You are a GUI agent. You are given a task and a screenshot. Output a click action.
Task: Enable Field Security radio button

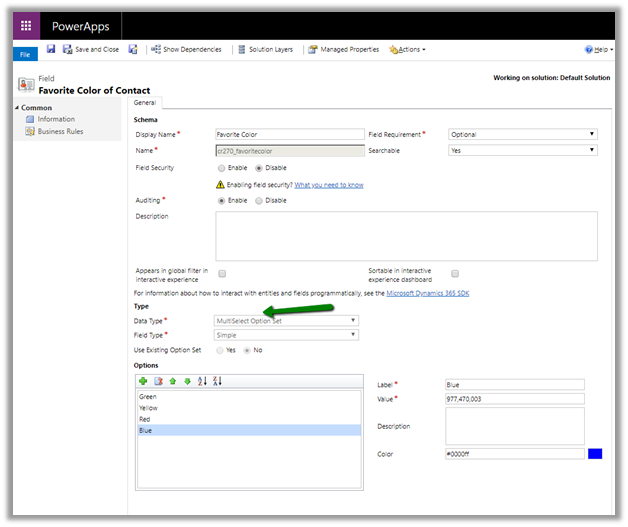pos(221,168)
